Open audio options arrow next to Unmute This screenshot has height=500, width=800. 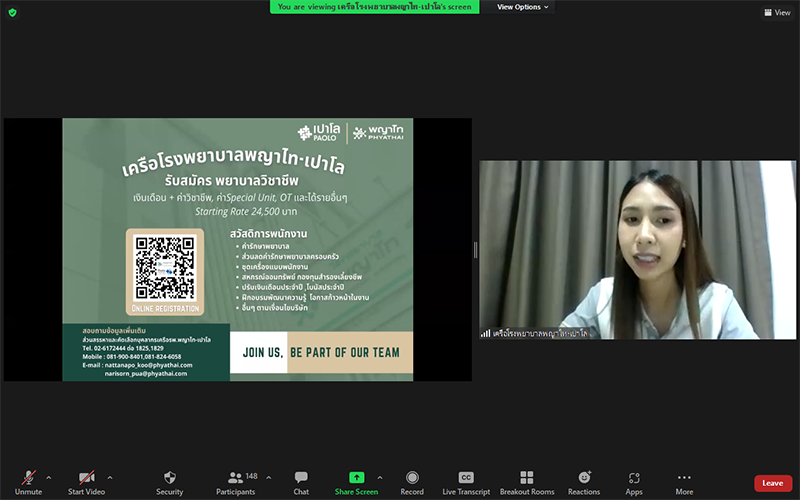(48, 478)
